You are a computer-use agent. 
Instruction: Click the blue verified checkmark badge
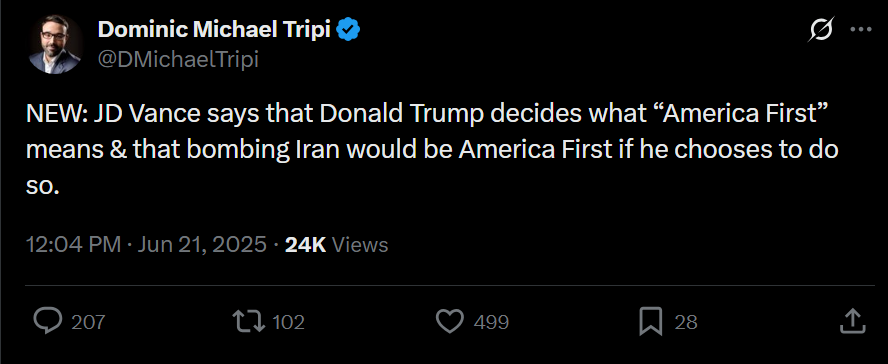(x=349, y=30)
